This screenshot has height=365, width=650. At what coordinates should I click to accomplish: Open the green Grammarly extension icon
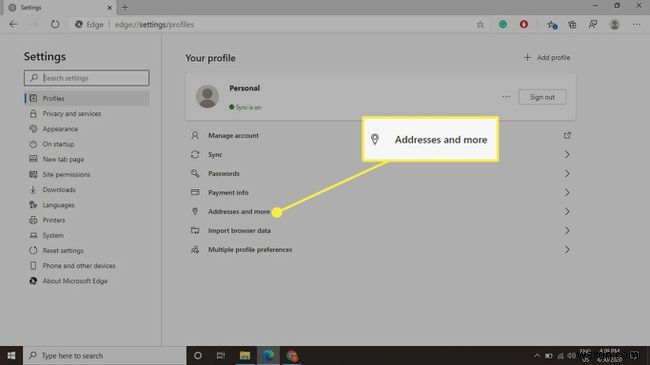[x=503, y=24]
